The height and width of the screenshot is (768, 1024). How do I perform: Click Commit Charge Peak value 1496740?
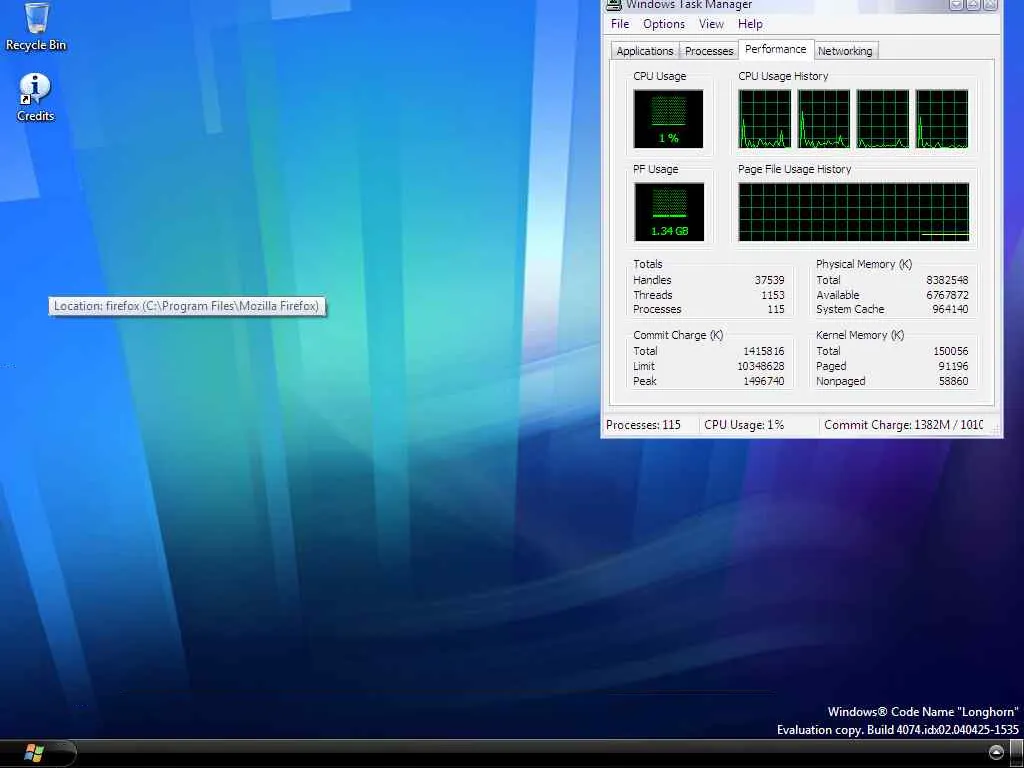[x=763, y=381]
